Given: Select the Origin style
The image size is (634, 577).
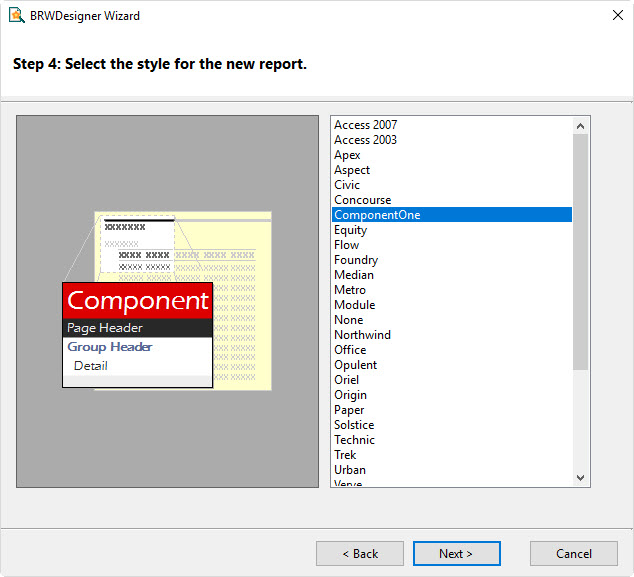Looking at the screenshot, I should (x=452, y=394).
